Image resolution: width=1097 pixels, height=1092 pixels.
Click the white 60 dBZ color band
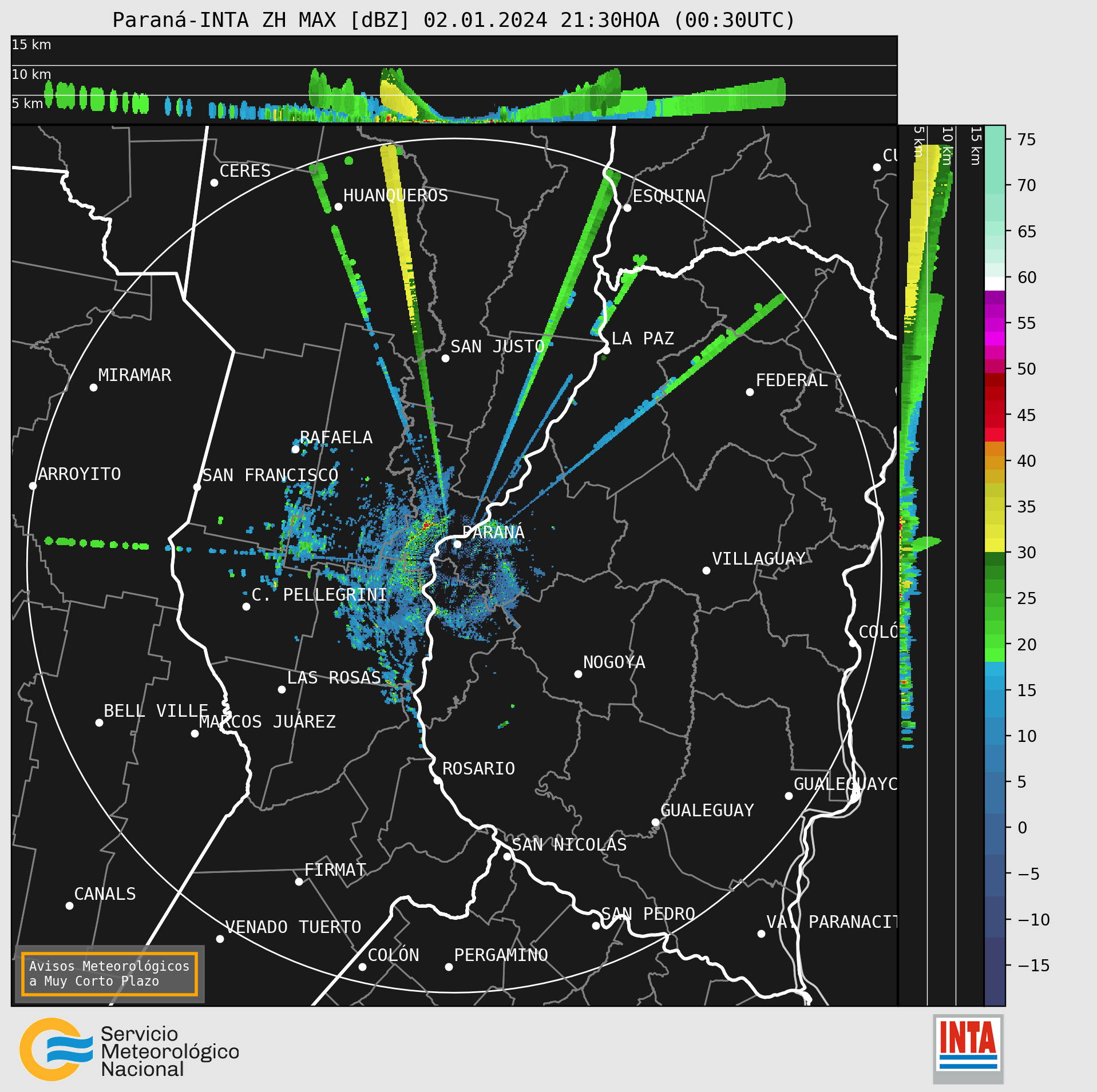click(995, 284)
